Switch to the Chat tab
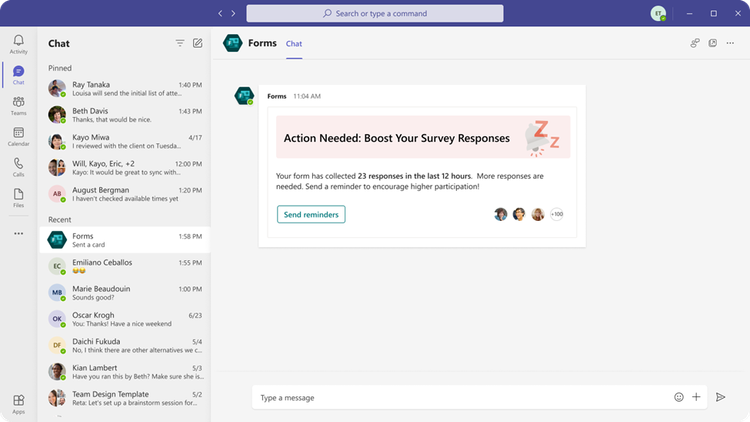This screenshot has width=750, height=422. point(294,44)
